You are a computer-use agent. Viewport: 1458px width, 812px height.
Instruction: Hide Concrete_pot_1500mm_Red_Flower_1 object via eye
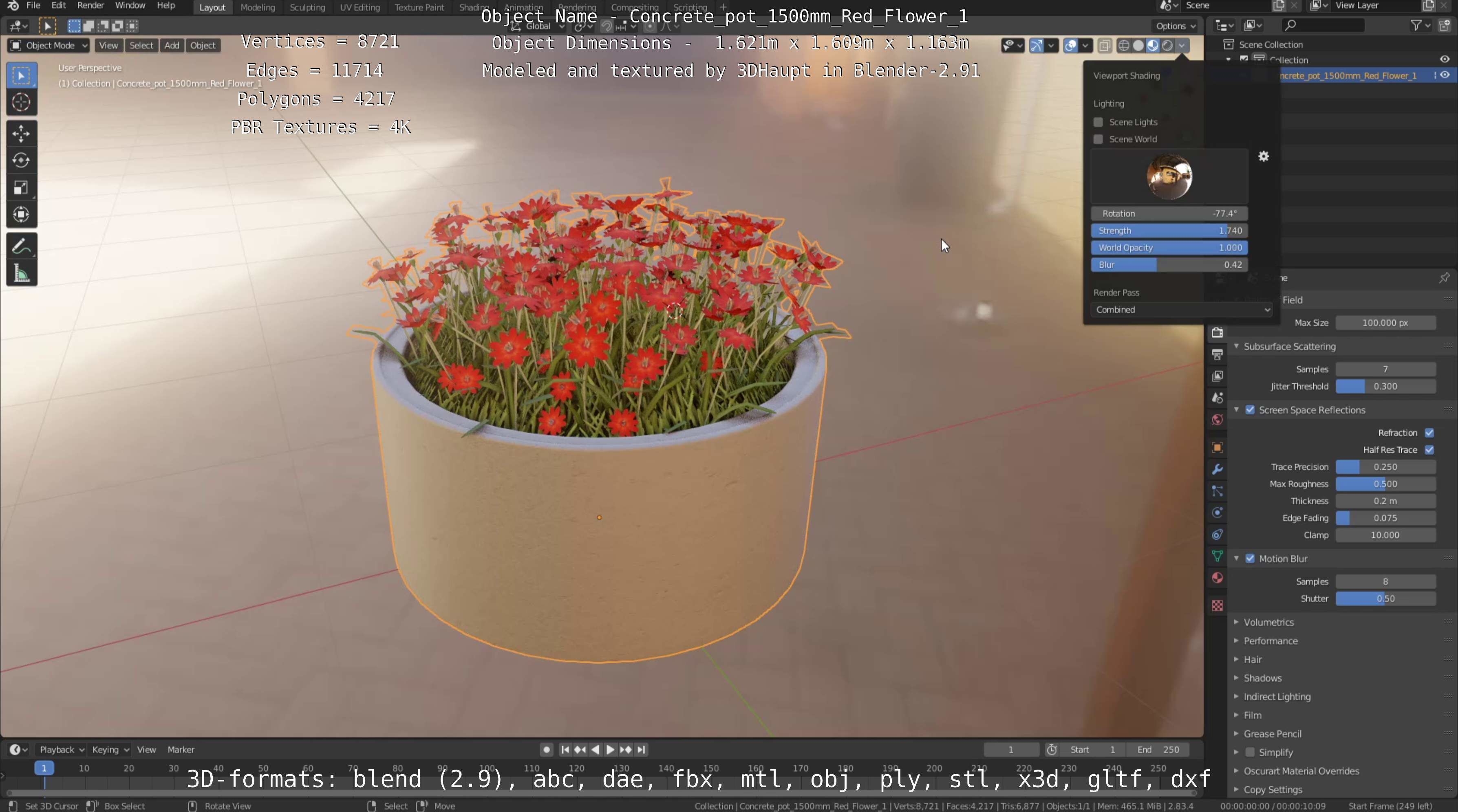[1445, 75]
